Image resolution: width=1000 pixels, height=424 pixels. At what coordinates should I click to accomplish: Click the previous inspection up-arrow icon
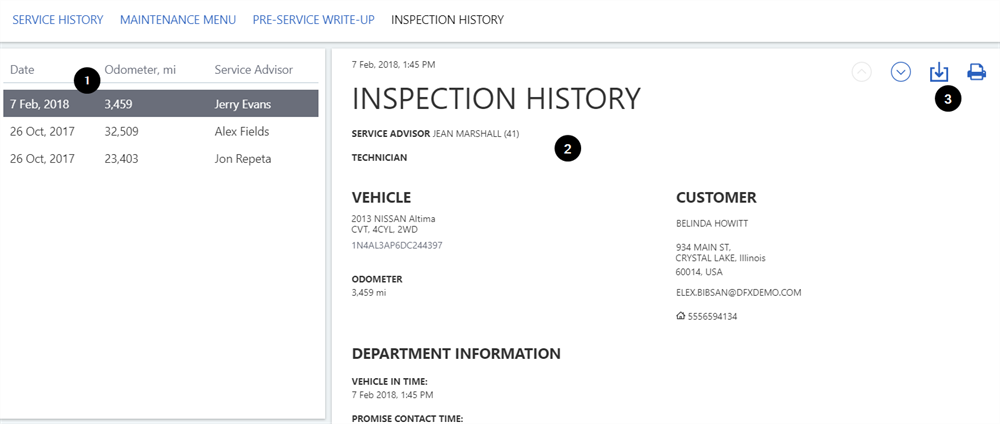click(x=862, y=72)
